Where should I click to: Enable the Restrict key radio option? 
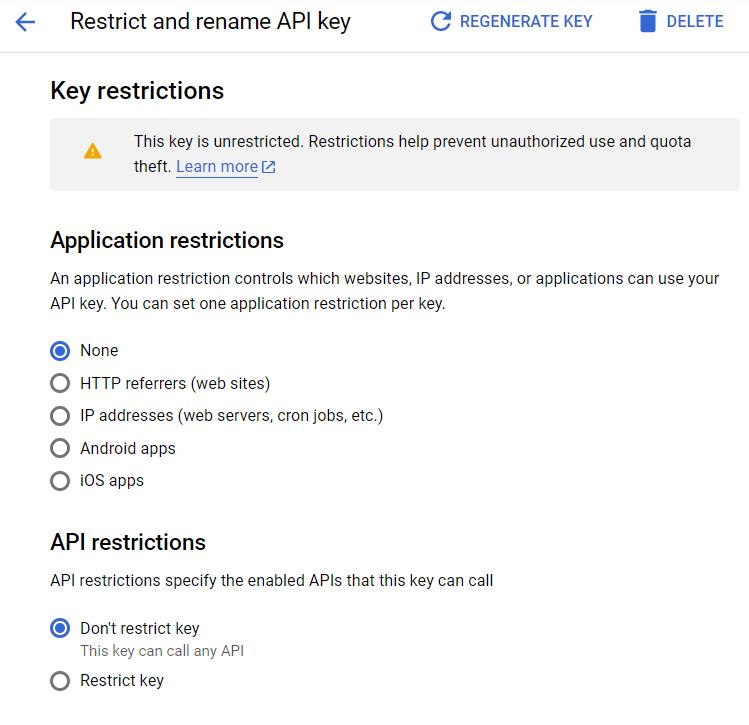(60, 681)
